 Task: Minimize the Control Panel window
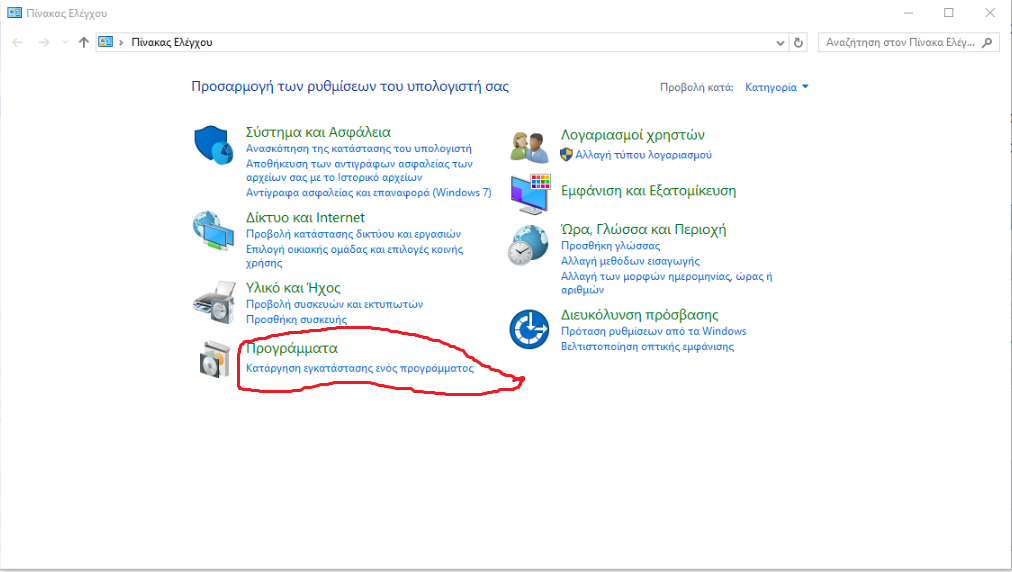[908, 13]
